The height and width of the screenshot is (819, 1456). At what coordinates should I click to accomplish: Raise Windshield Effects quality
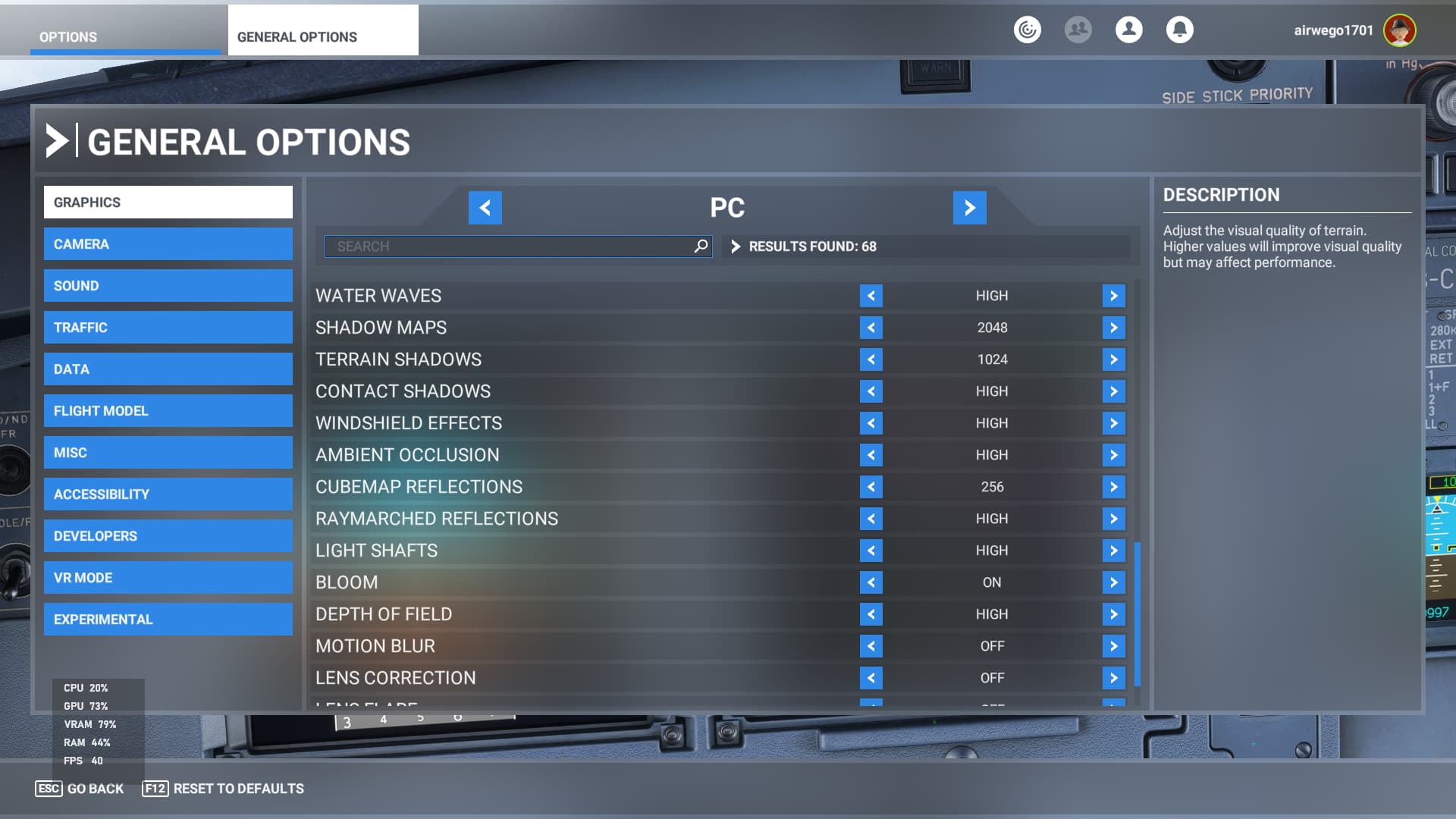tap(1114, 423)
